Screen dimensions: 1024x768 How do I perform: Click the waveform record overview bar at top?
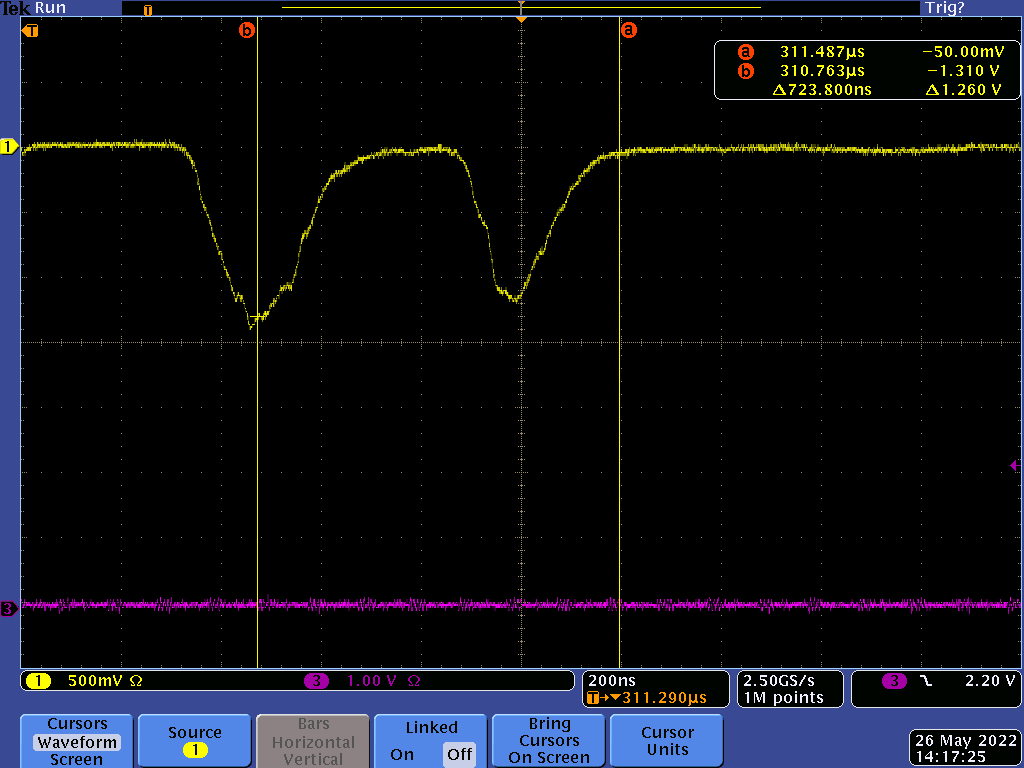[520, 8]
